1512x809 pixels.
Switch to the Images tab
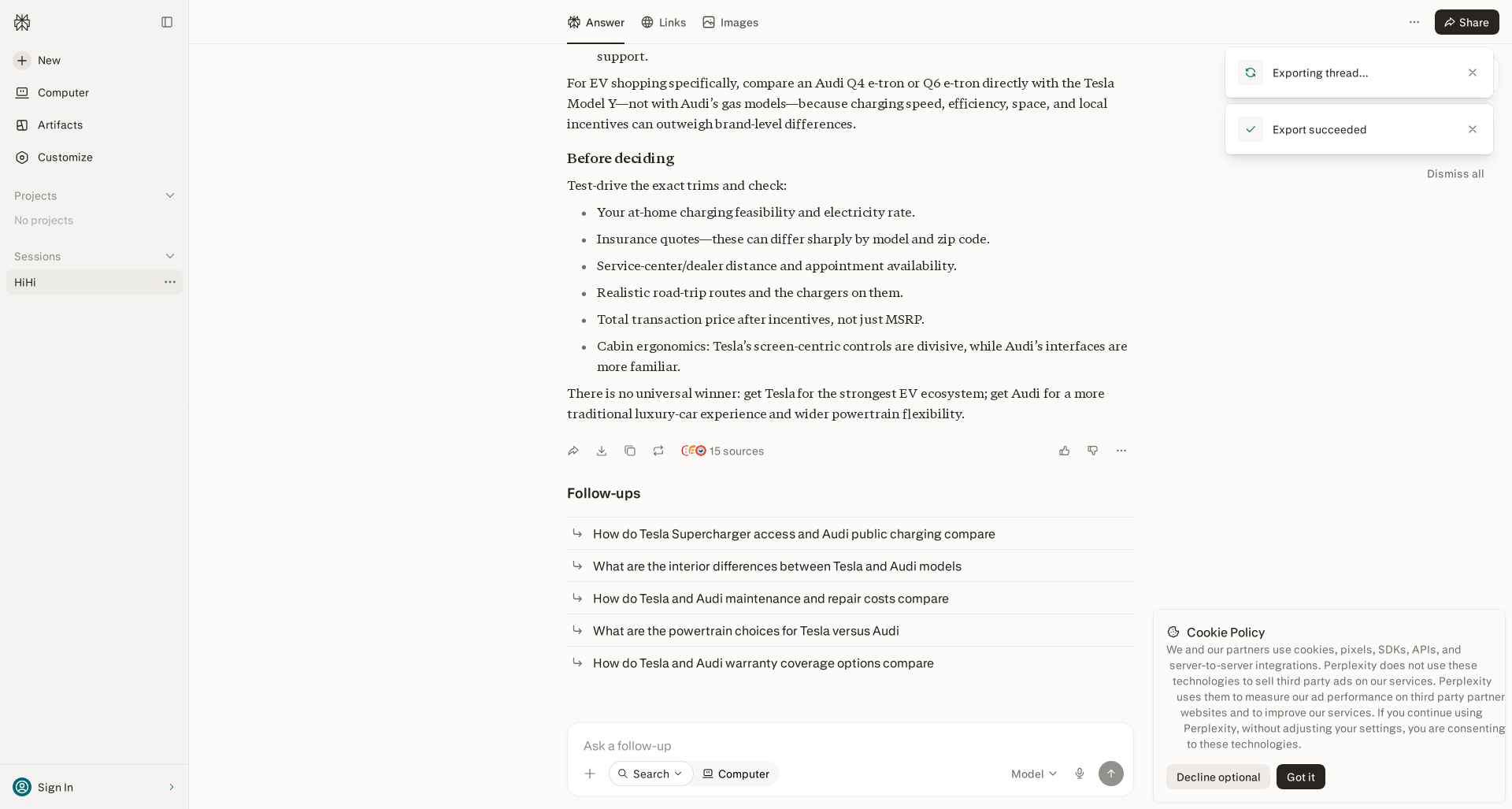[731, 22]
